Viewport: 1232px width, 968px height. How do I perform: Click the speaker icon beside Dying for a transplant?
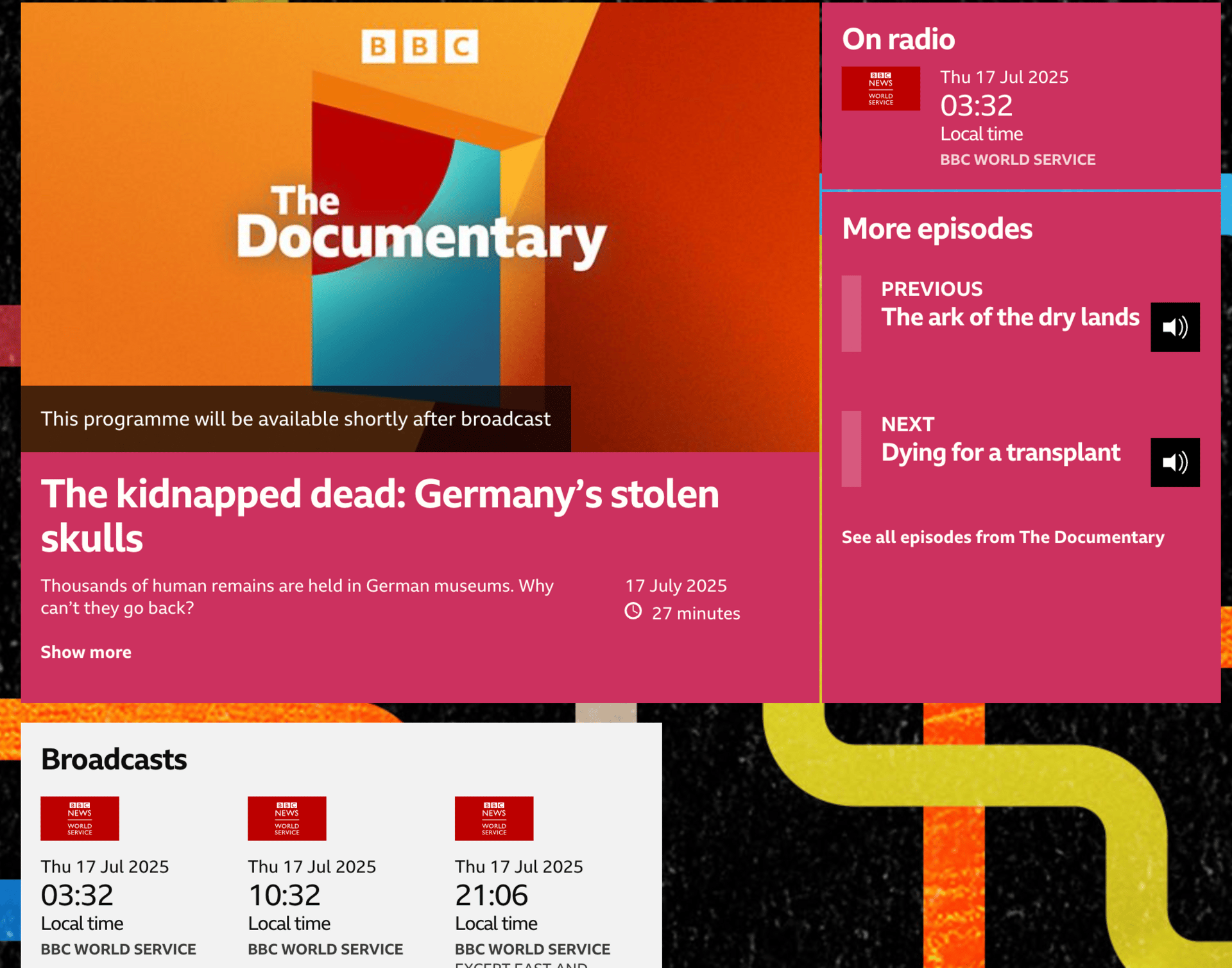[1174, 462]
